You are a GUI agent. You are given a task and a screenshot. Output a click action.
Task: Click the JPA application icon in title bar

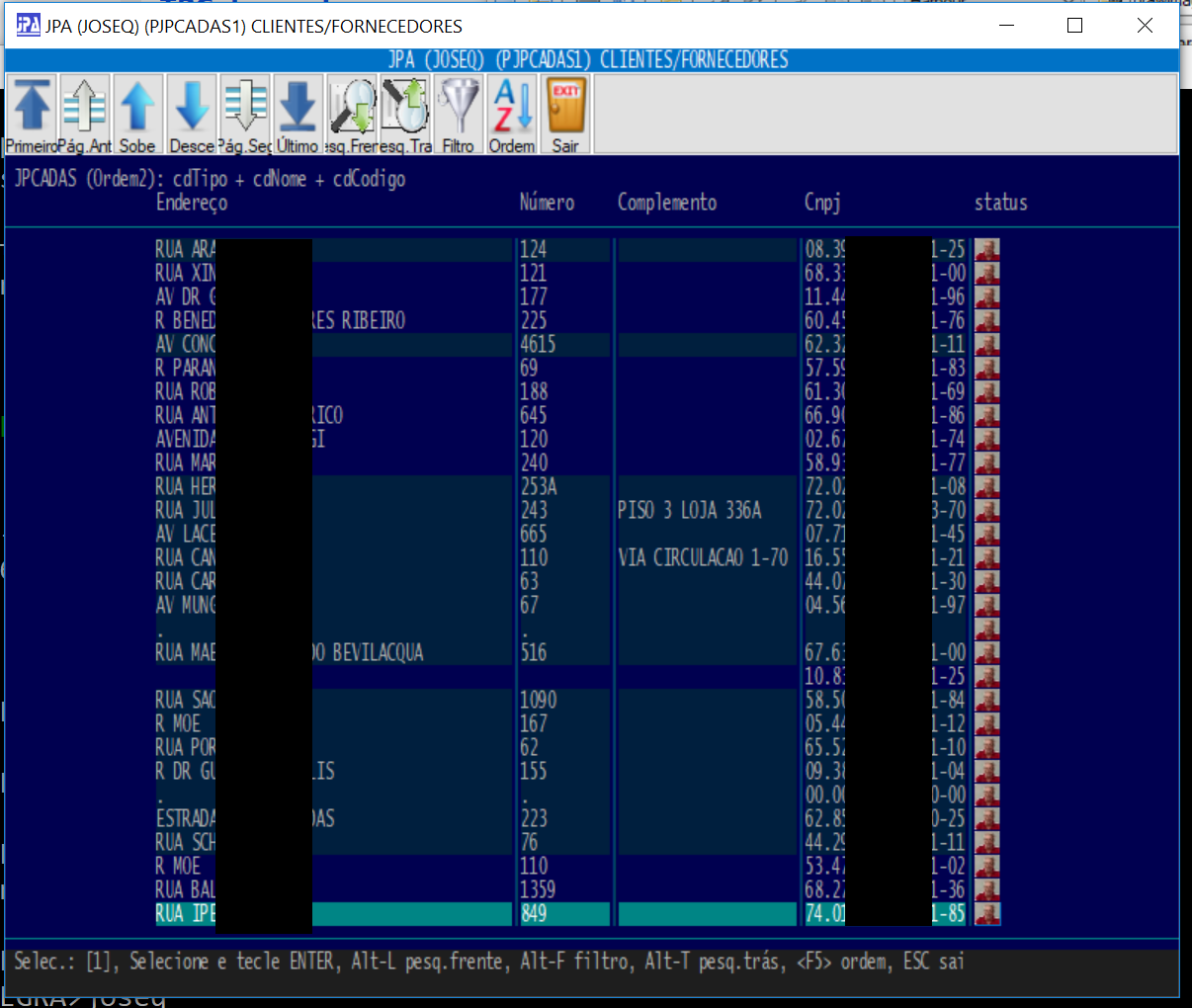[28, 26]
